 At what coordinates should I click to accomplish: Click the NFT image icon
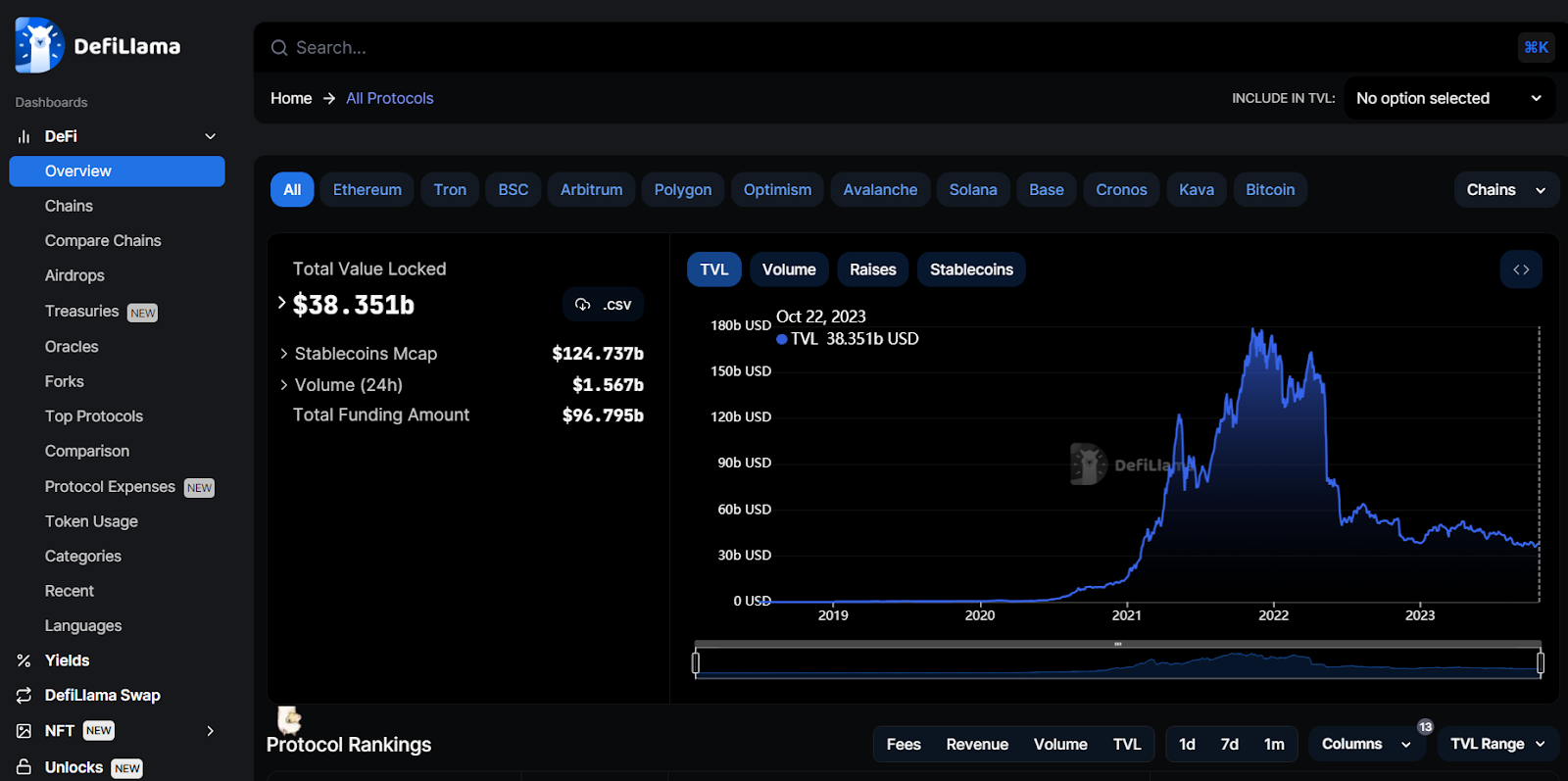pyautogui.click(x=24, y=731)
